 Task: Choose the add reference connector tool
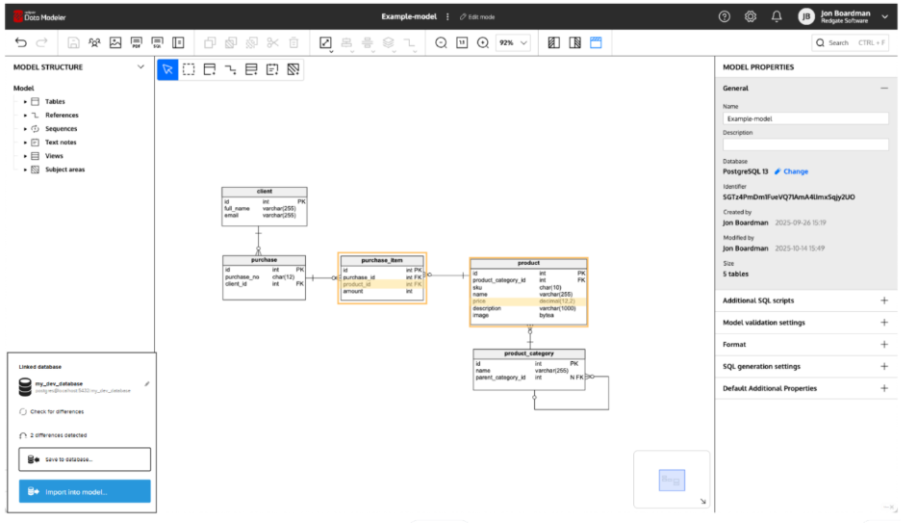[x=230, y=69]
